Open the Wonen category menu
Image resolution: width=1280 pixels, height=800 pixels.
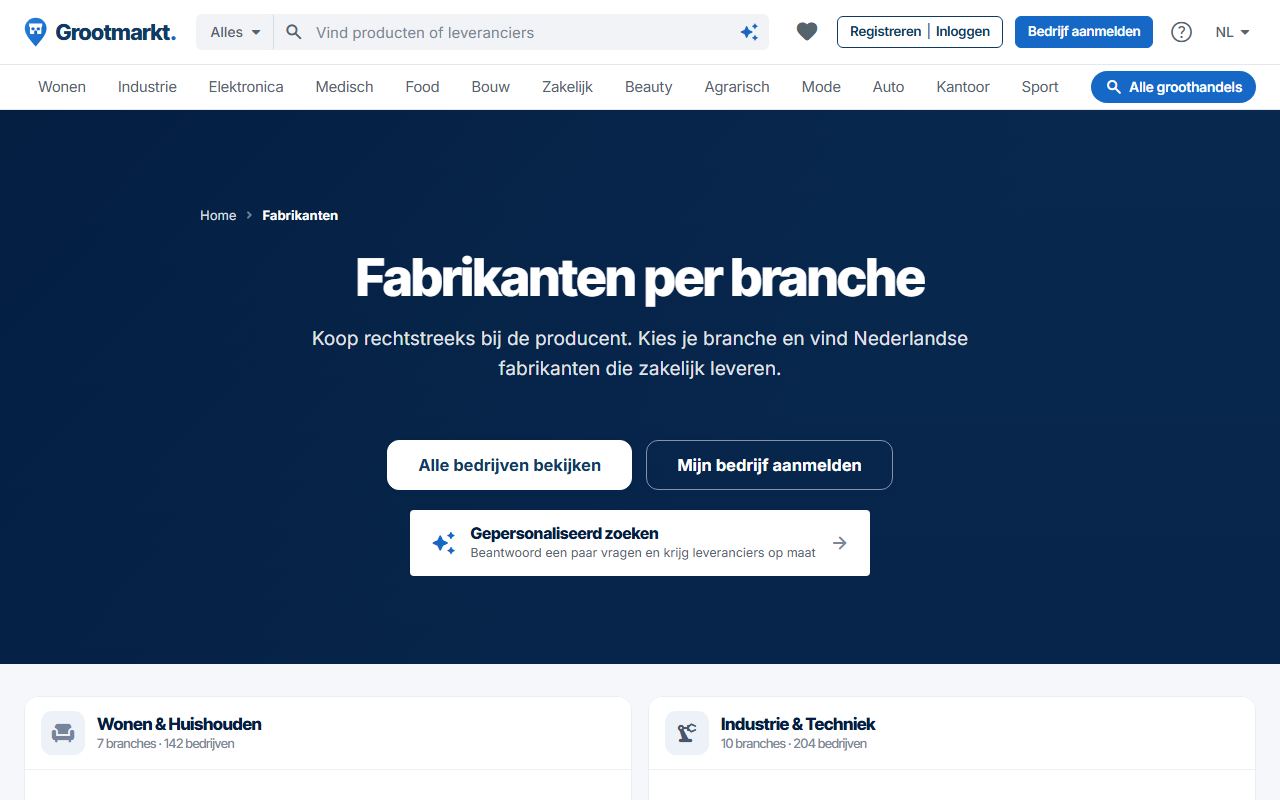tap(62, 87)
